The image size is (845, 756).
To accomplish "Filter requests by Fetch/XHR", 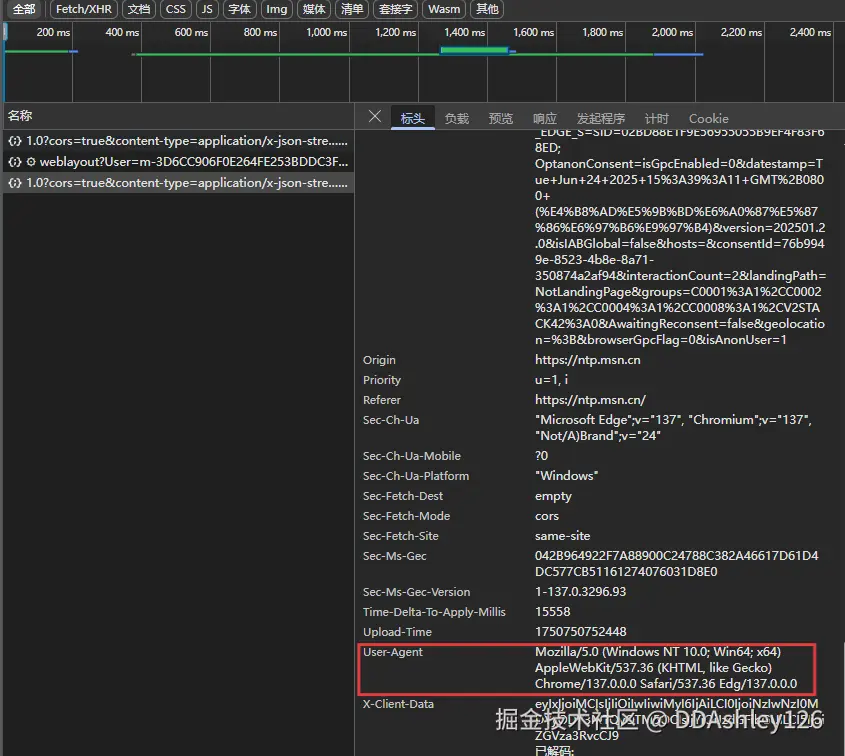I will 84,9.
